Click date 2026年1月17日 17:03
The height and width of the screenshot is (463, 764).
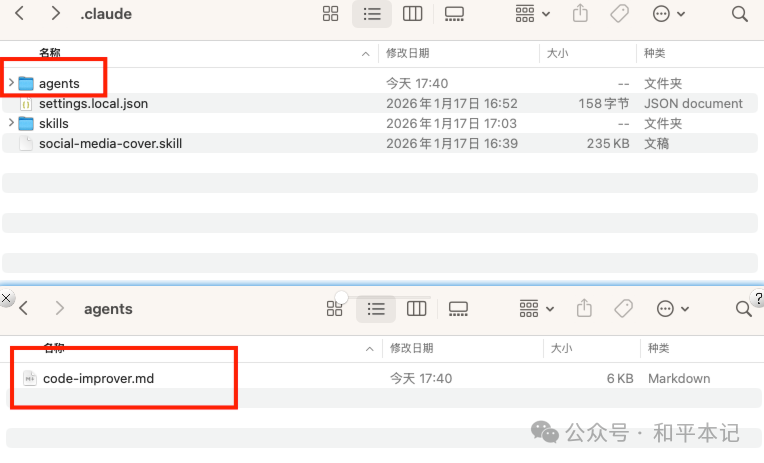click(x=452, y=123)
